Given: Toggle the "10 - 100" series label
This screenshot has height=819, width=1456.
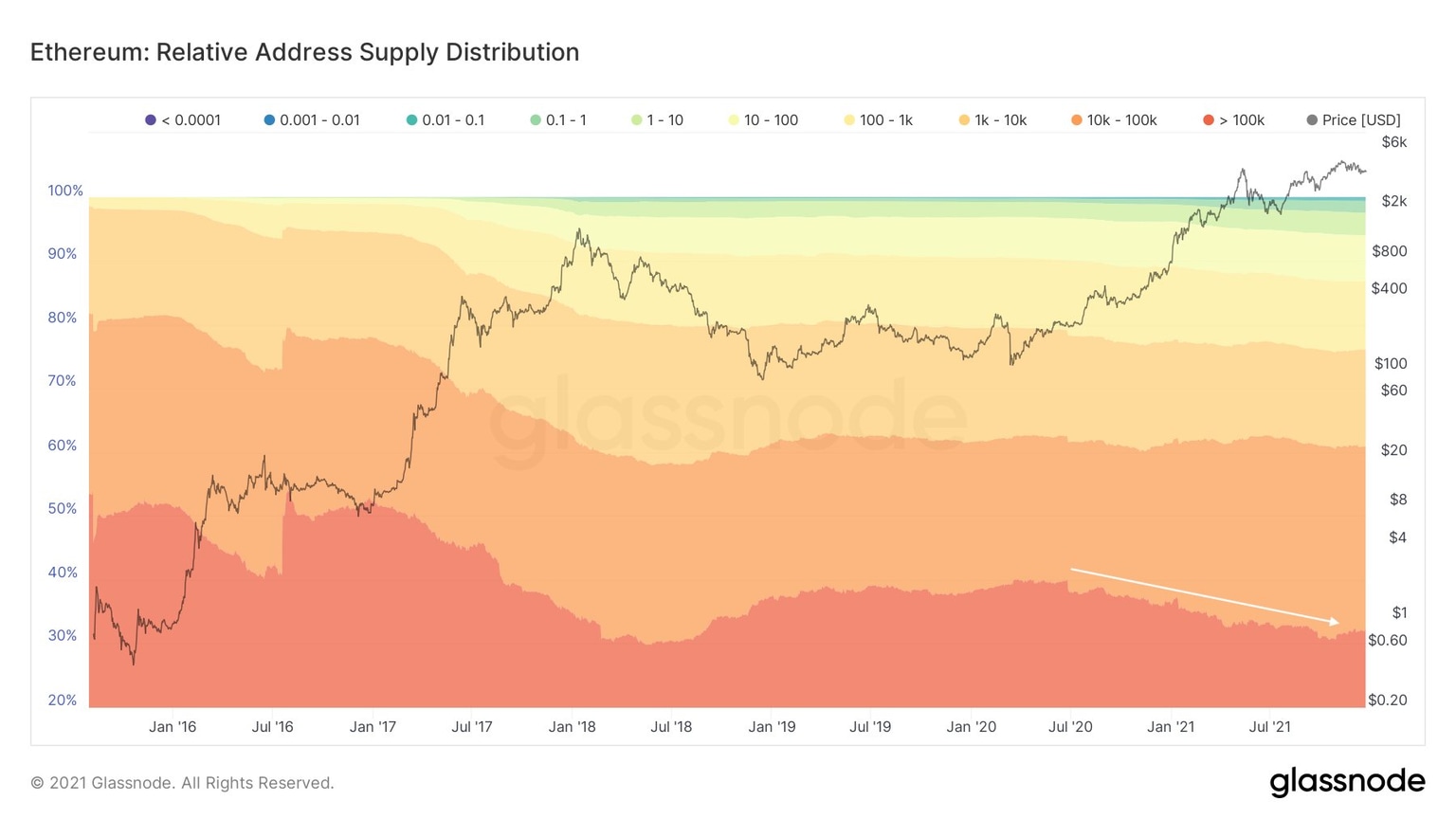Looking at the screenshot, I should 771,120.
